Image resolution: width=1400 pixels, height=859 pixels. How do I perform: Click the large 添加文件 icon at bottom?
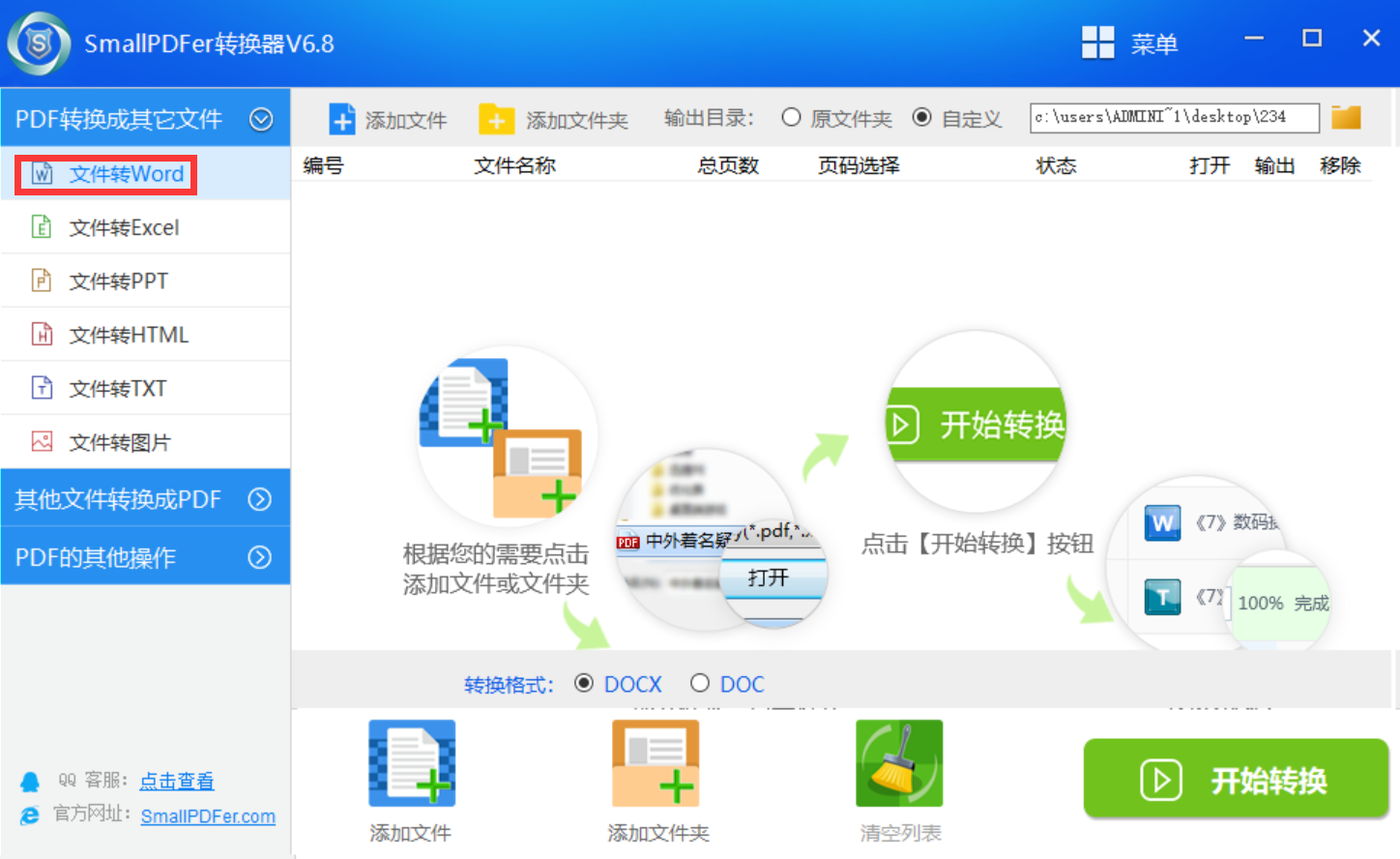[412, 763]
